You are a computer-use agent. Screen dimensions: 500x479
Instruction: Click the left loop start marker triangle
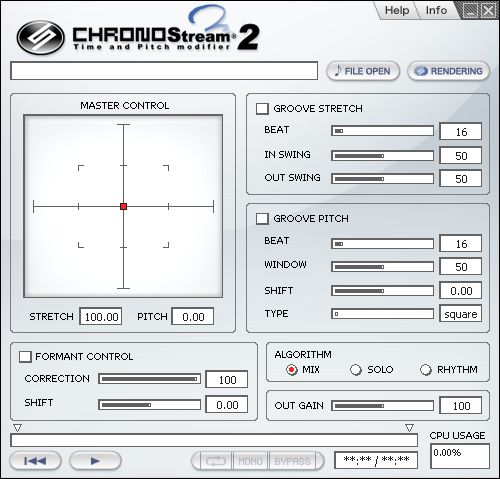tap(17, 428)
